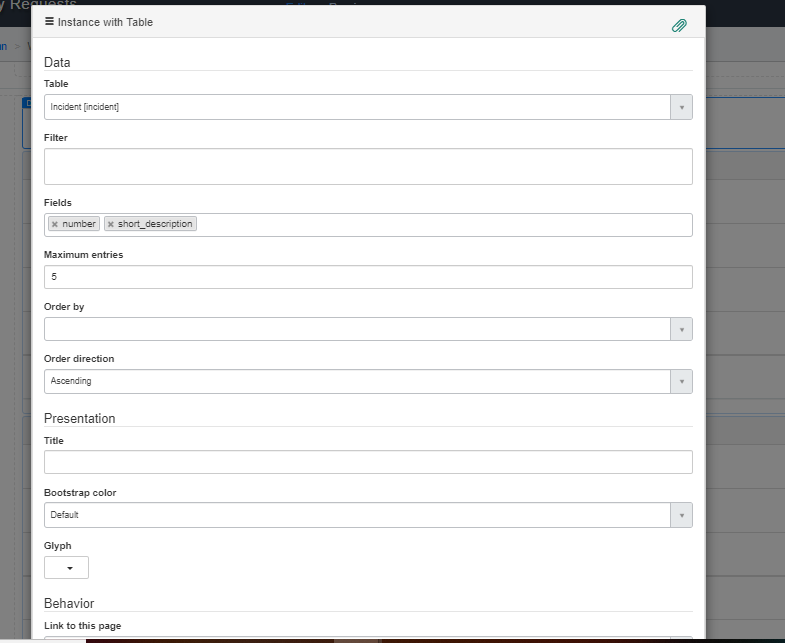Select the "short_description" tag label

coord(155,224)
